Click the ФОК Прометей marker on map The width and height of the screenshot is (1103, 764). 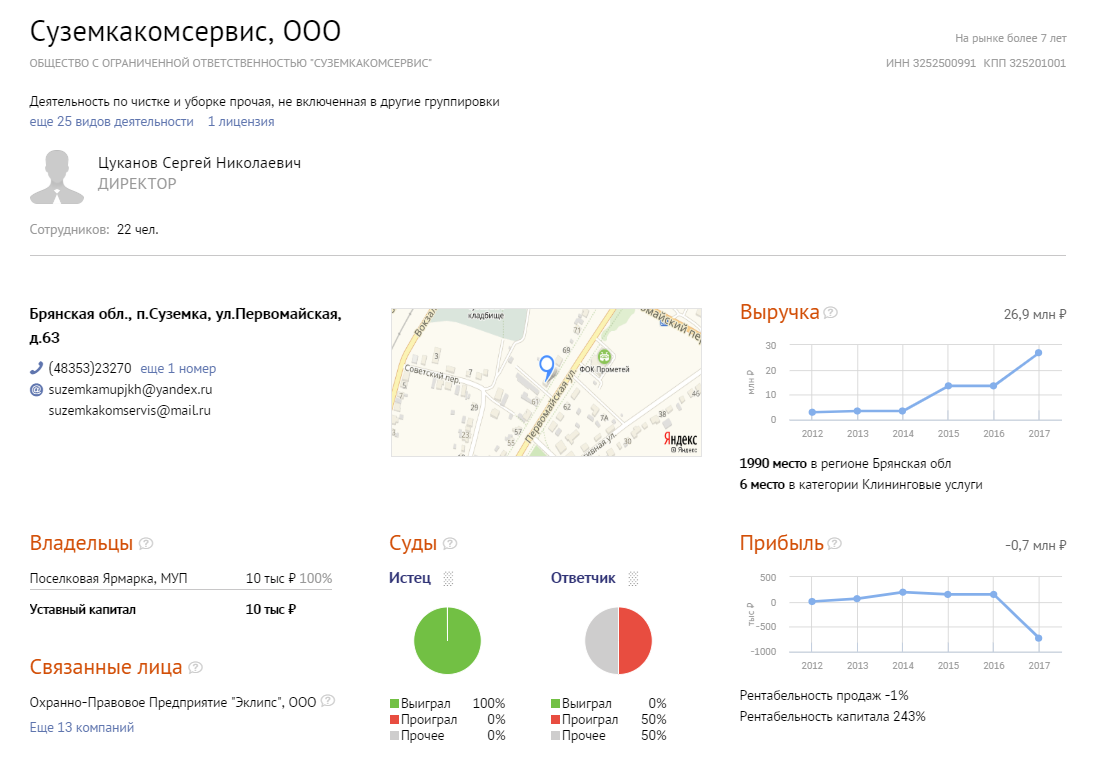(604, 357)
